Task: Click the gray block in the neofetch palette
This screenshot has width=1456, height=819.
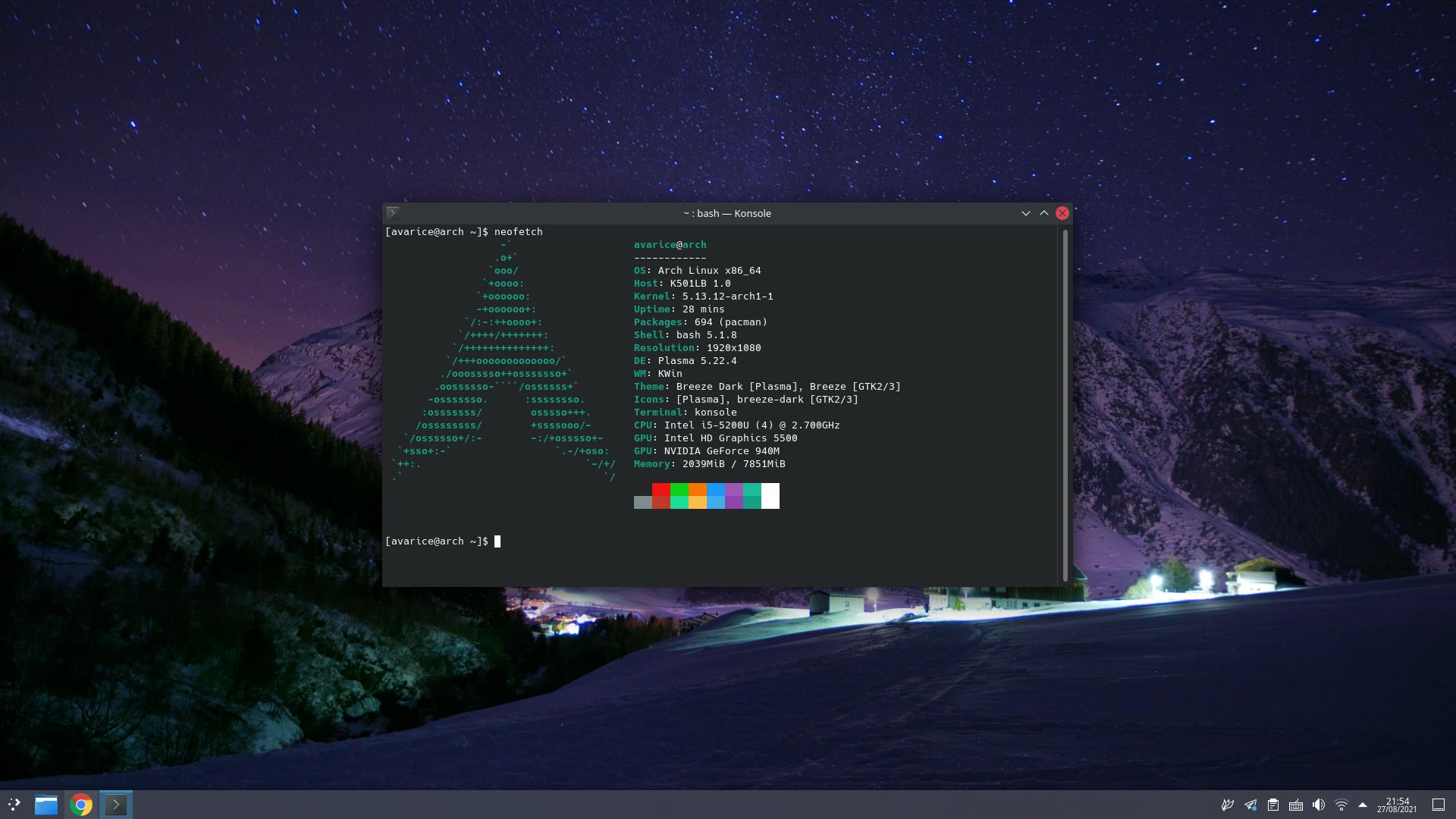Action: tap(643, 503)
